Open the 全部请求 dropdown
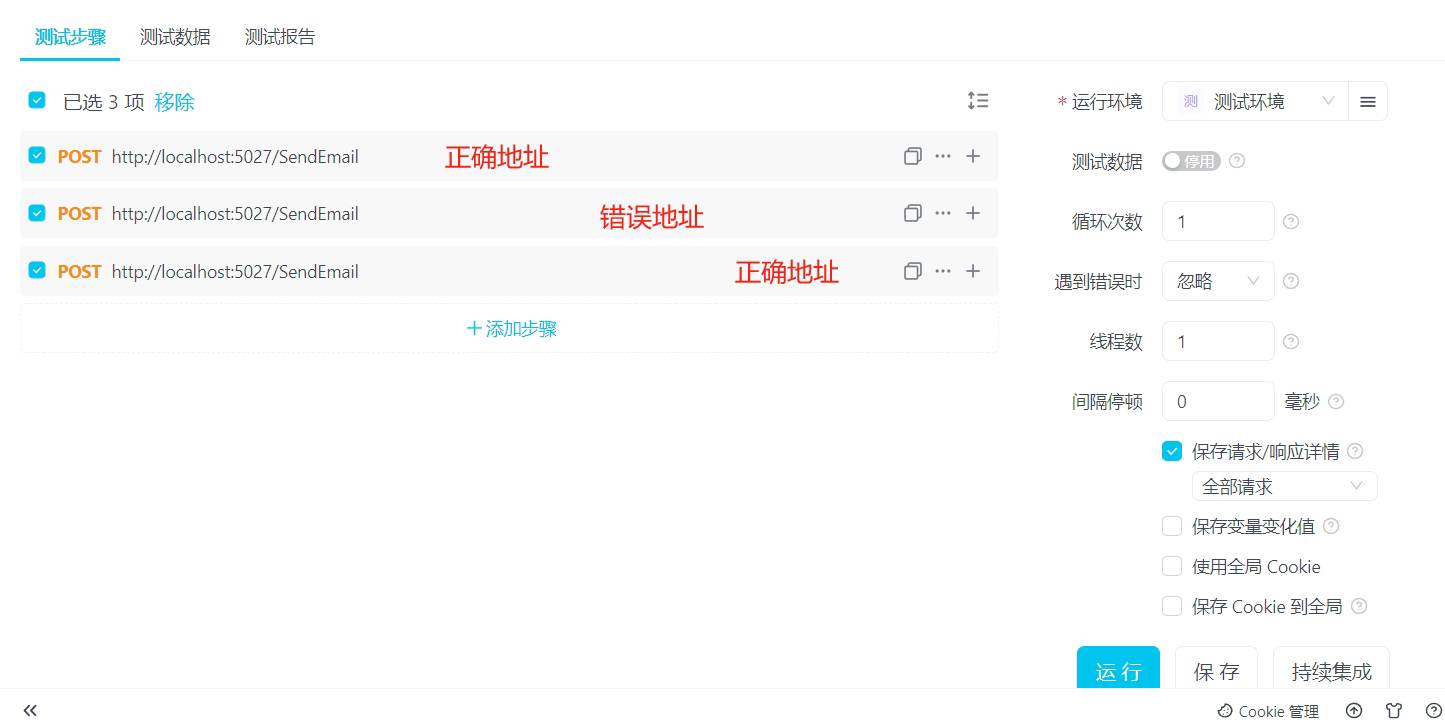Viewport: 1445px width, 727px height. point(1284,486)
